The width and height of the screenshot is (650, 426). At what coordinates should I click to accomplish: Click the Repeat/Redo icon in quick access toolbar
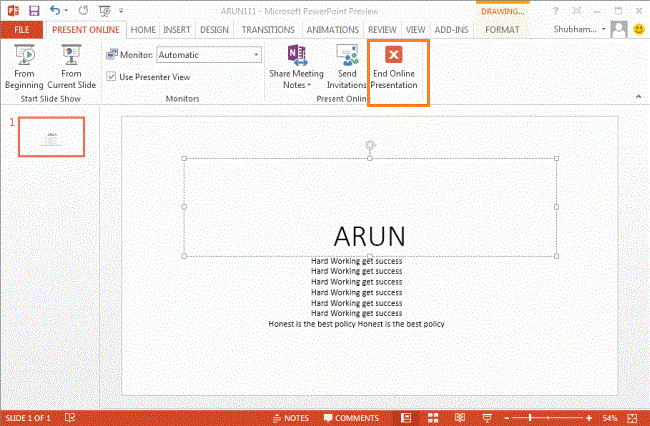pos(83,10)
